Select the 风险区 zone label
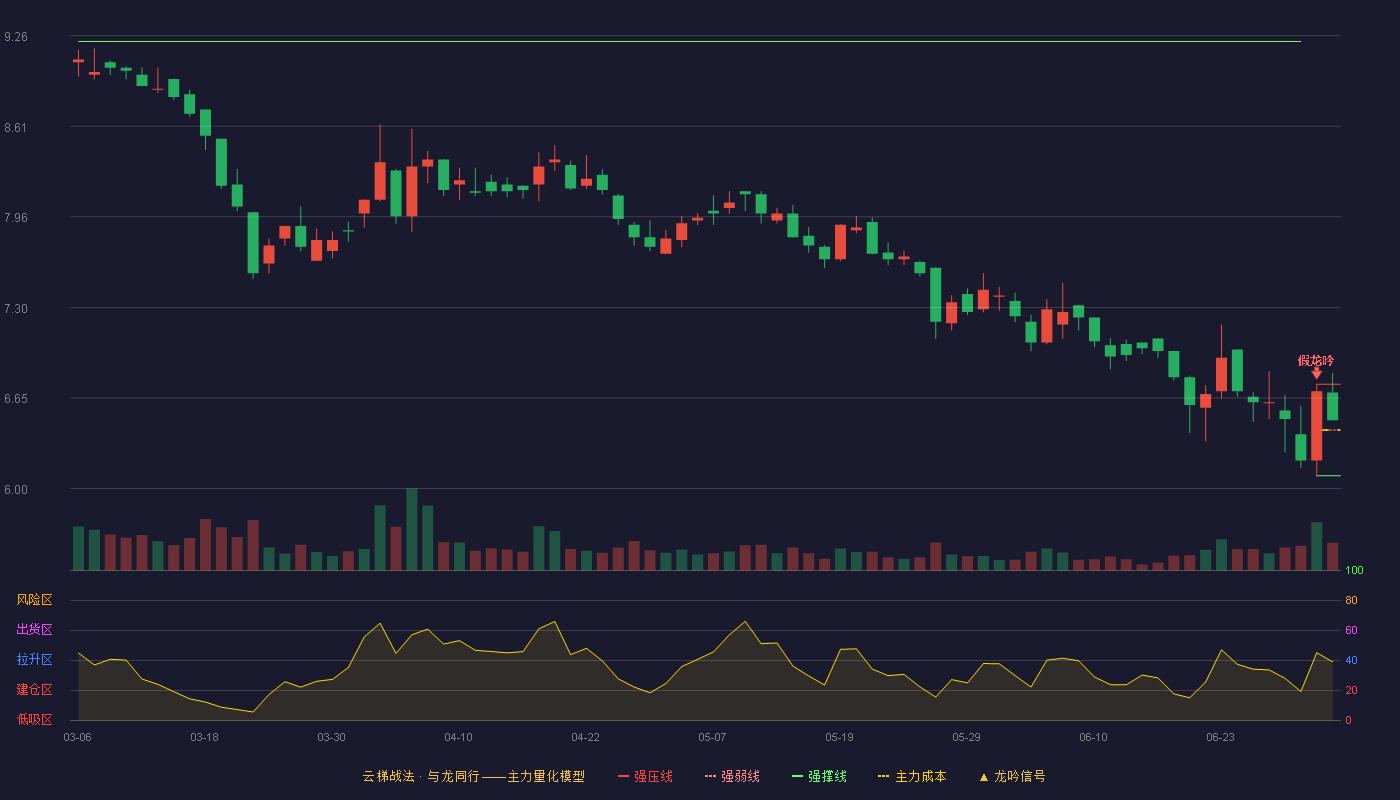The height and width of the screenshot is (800, 1400). [35, 600]
